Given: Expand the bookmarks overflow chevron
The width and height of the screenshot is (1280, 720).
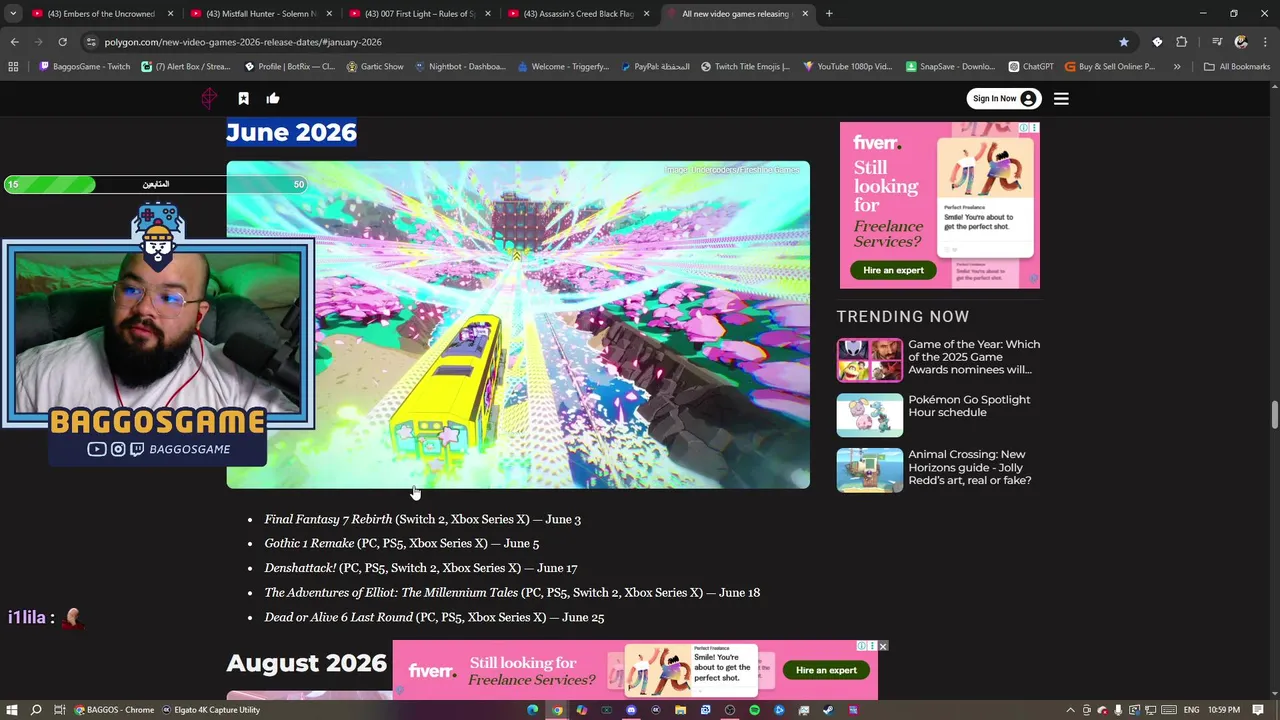Looking at the screenshot, I should (1177, 67).
